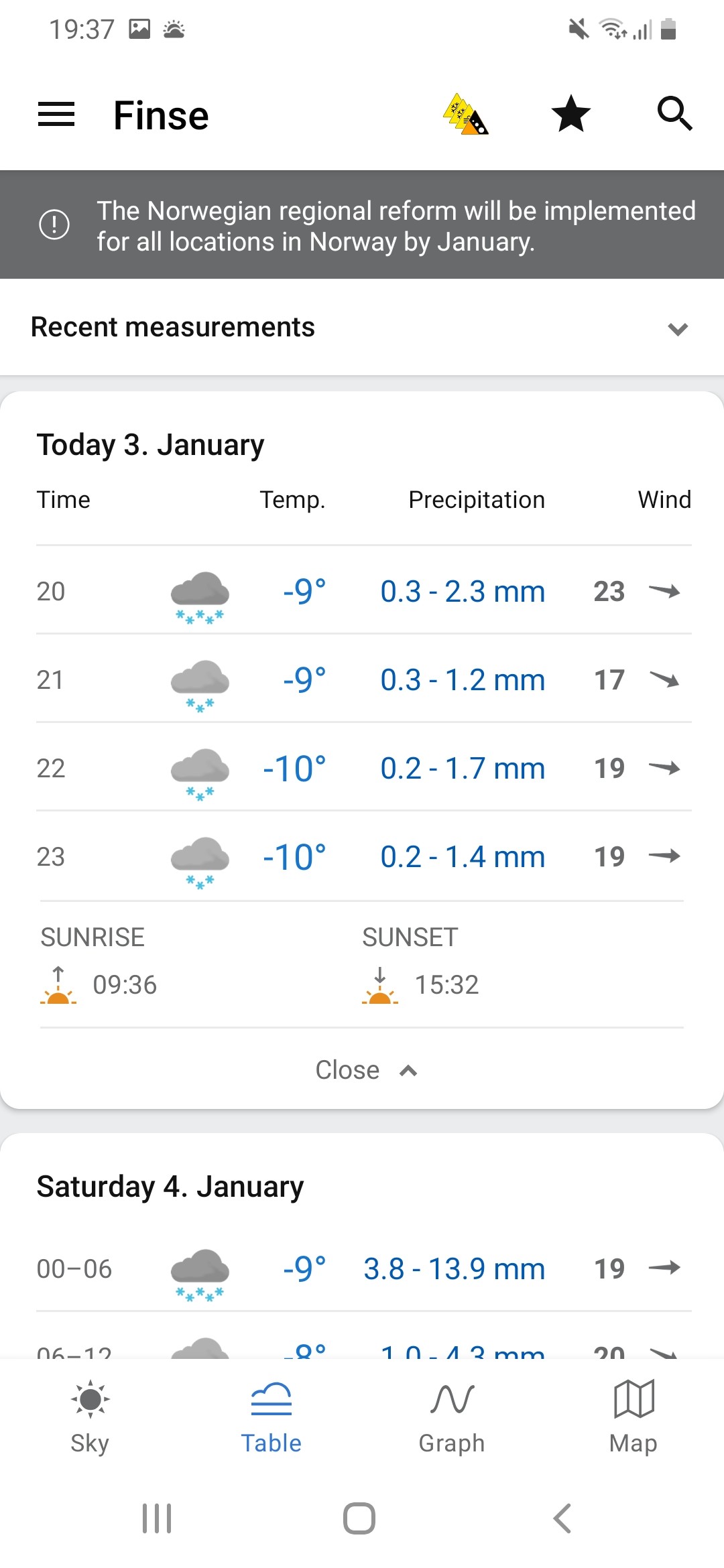Toggle Finse as favorite with star

[570, 113]
